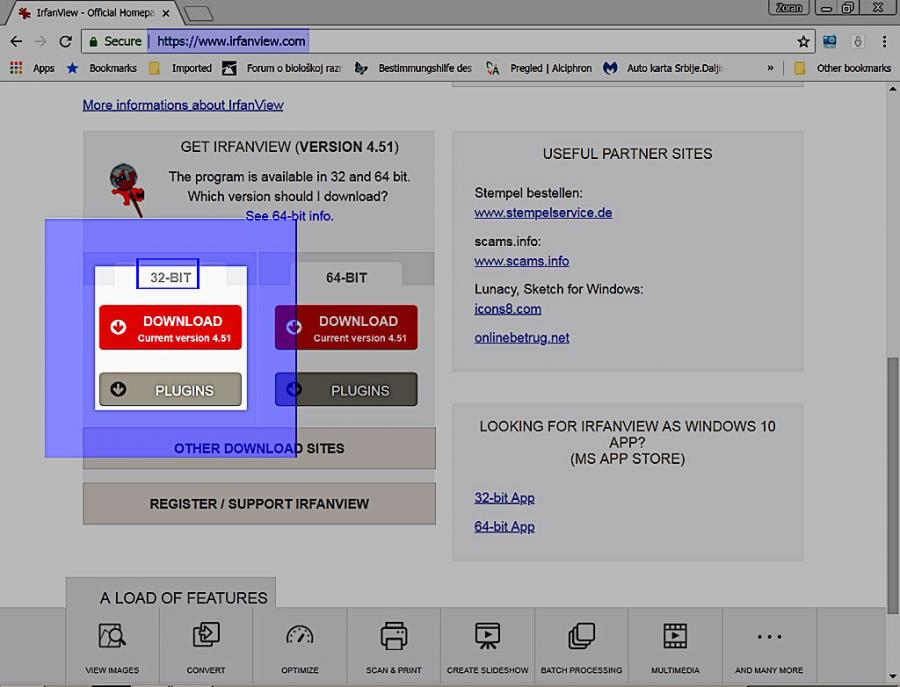
Task: Click the And Many More dots icon
Action: click(x=769, y=636)
